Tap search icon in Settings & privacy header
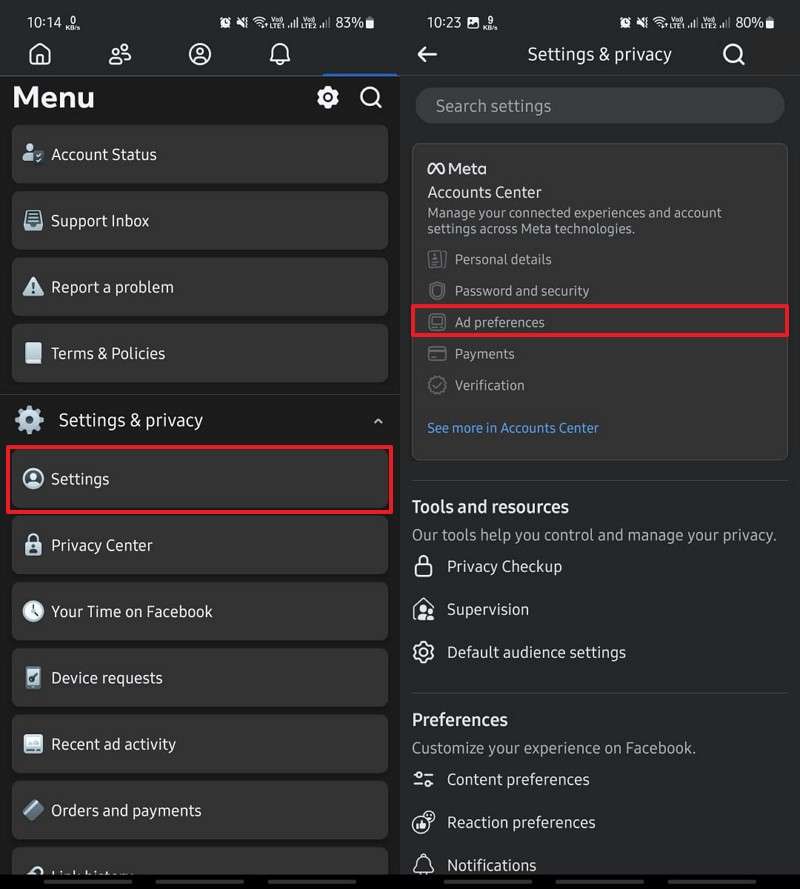The image size is (800, 889). click(x=734, y=54)
